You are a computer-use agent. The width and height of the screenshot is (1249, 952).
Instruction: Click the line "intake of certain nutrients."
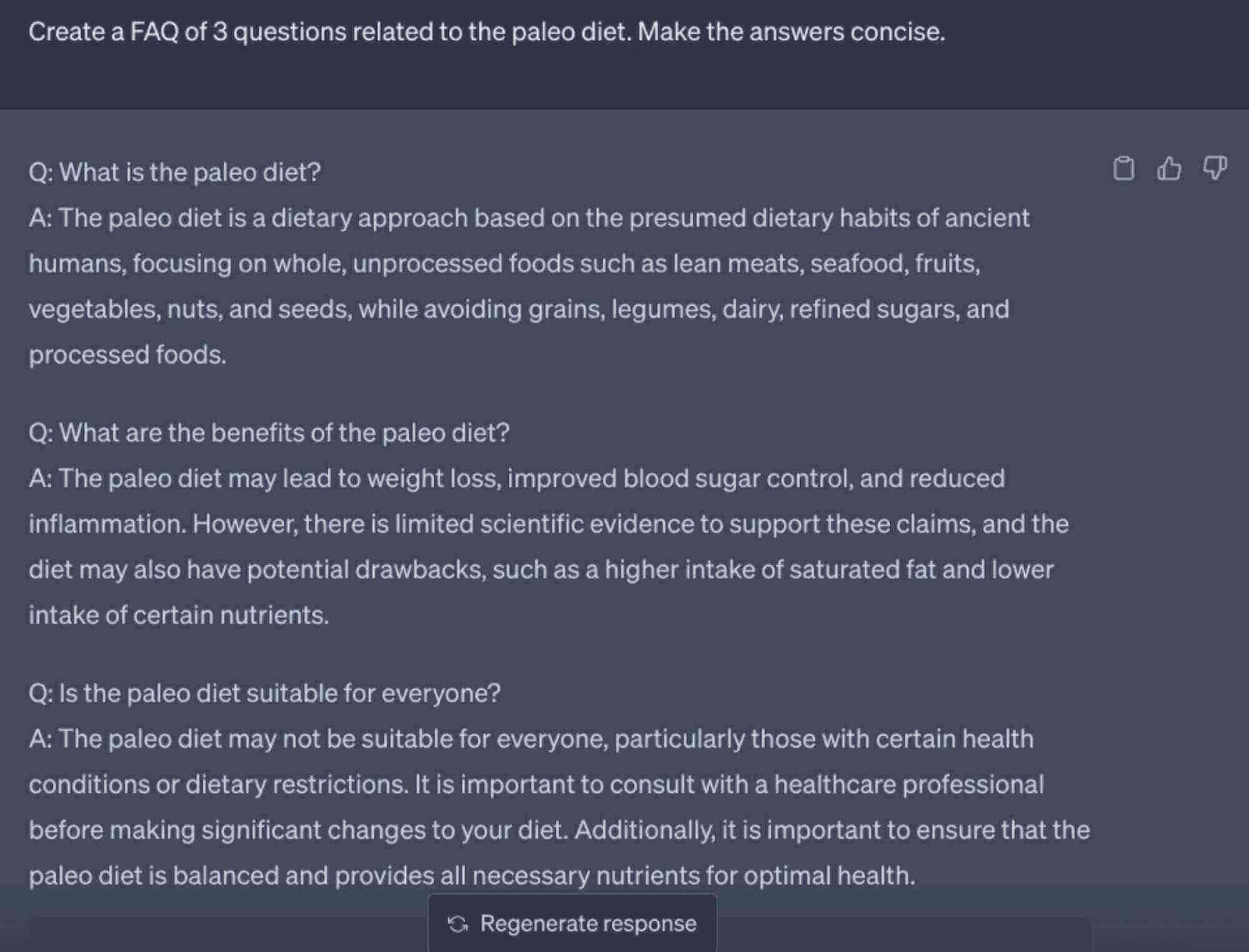coord(179,615)
